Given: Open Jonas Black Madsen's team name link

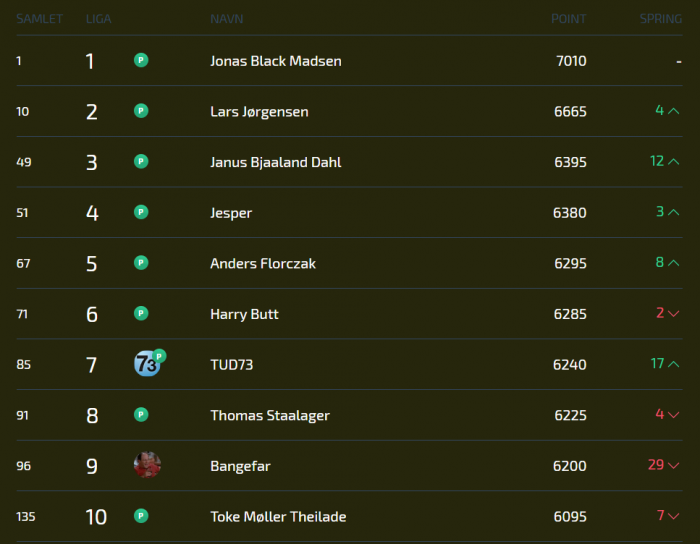Looking at the screenshot, I should [276, 61].
